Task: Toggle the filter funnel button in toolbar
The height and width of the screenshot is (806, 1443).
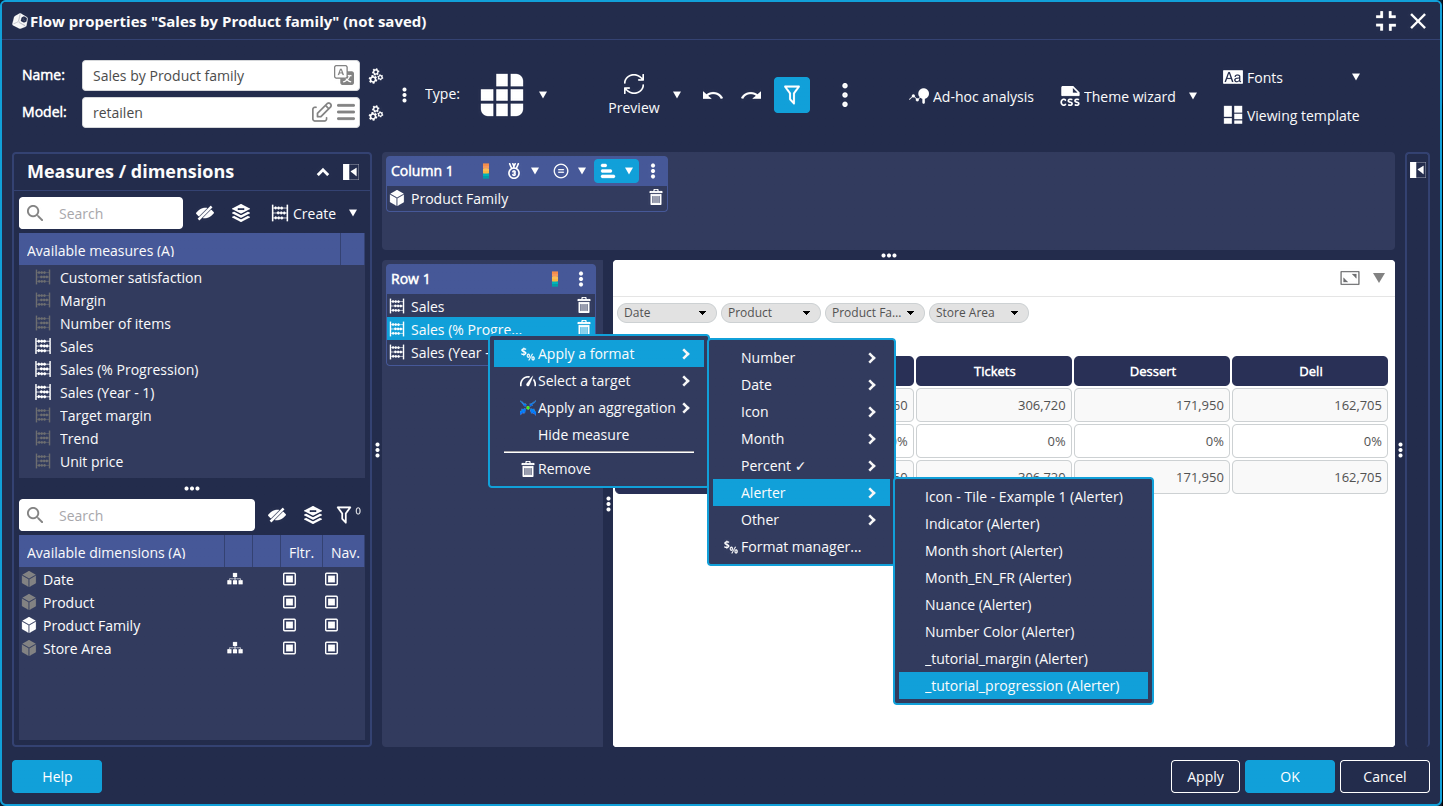Action: click(x=791, y=95)
